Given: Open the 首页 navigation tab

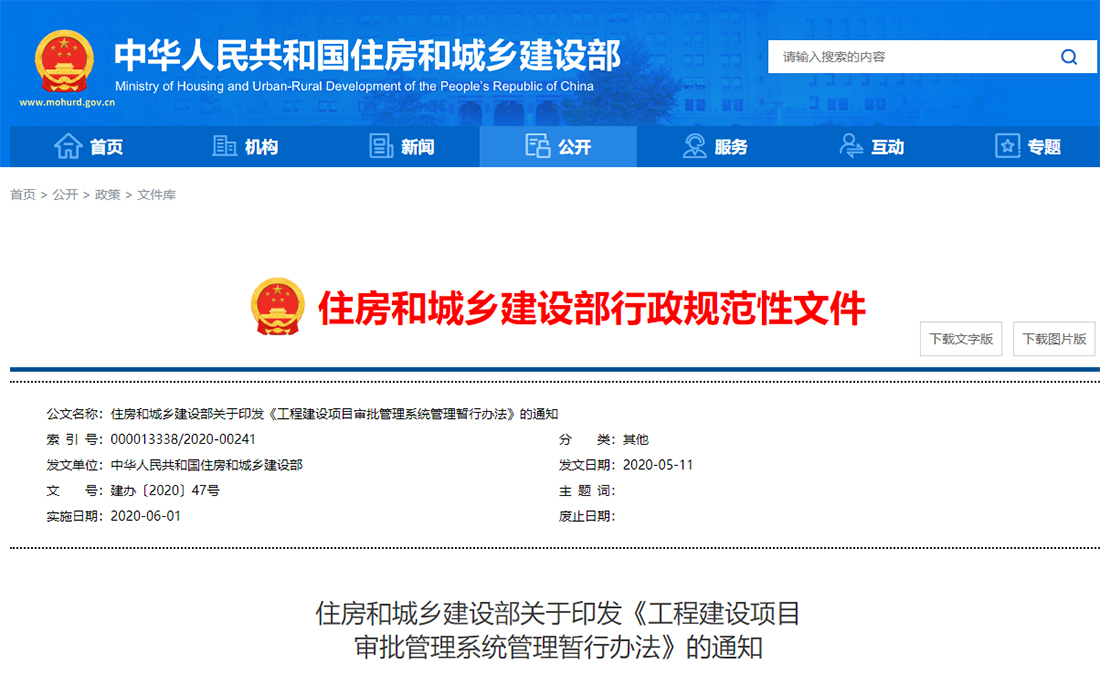Looking at the screenshot, I should pos(88,147).
